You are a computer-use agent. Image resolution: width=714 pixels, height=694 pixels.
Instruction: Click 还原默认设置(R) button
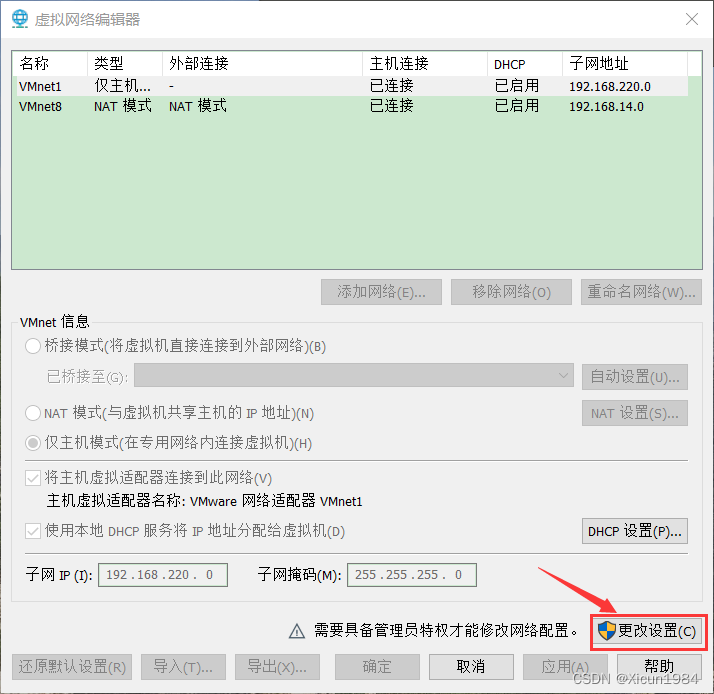72,667
